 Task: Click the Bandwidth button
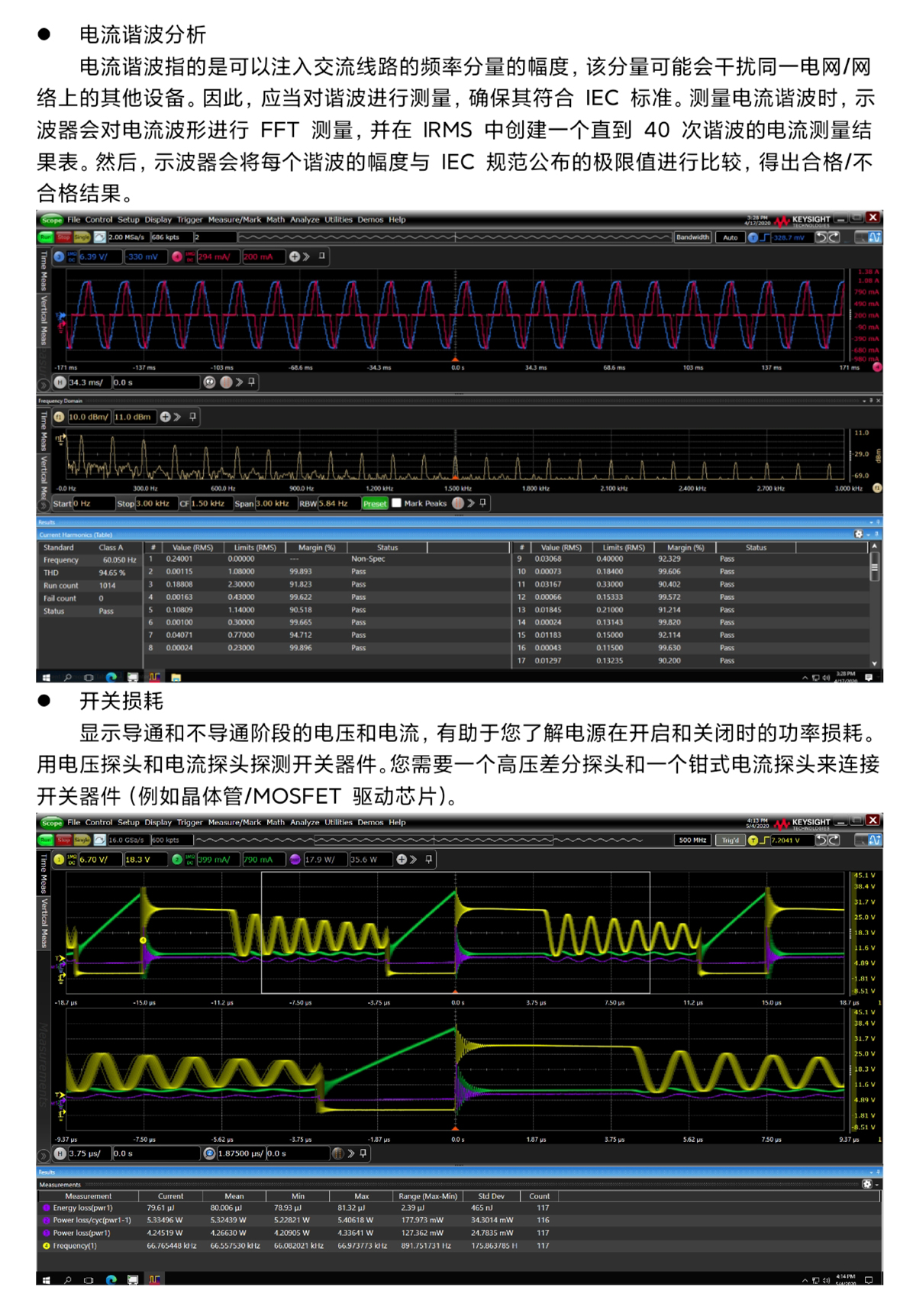[x=692, y=237]
